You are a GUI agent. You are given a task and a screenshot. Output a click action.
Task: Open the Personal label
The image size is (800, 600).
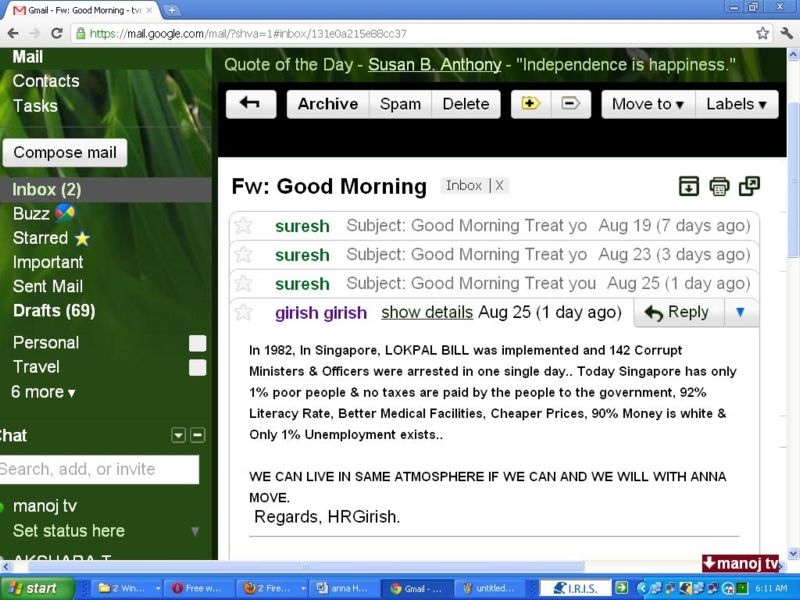pyautogui.click(x=46, y=342)
